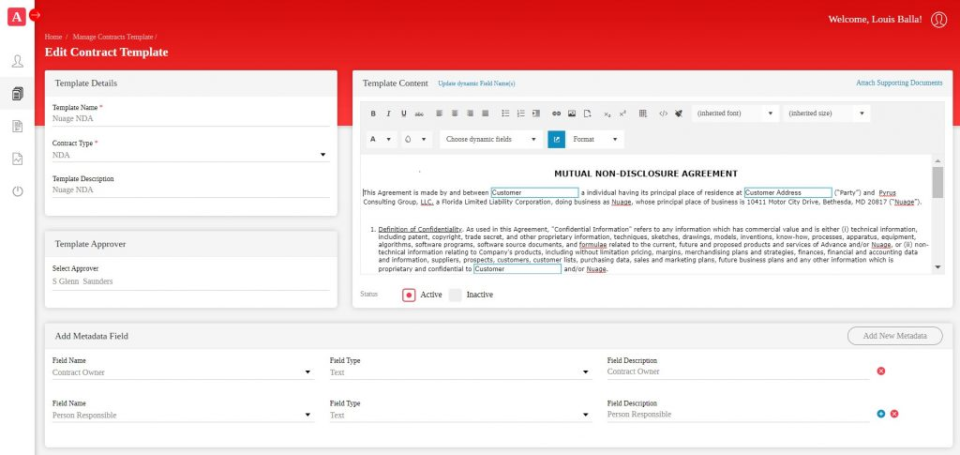
Task: Insert a file using the page icon
Action: point(587,113)
